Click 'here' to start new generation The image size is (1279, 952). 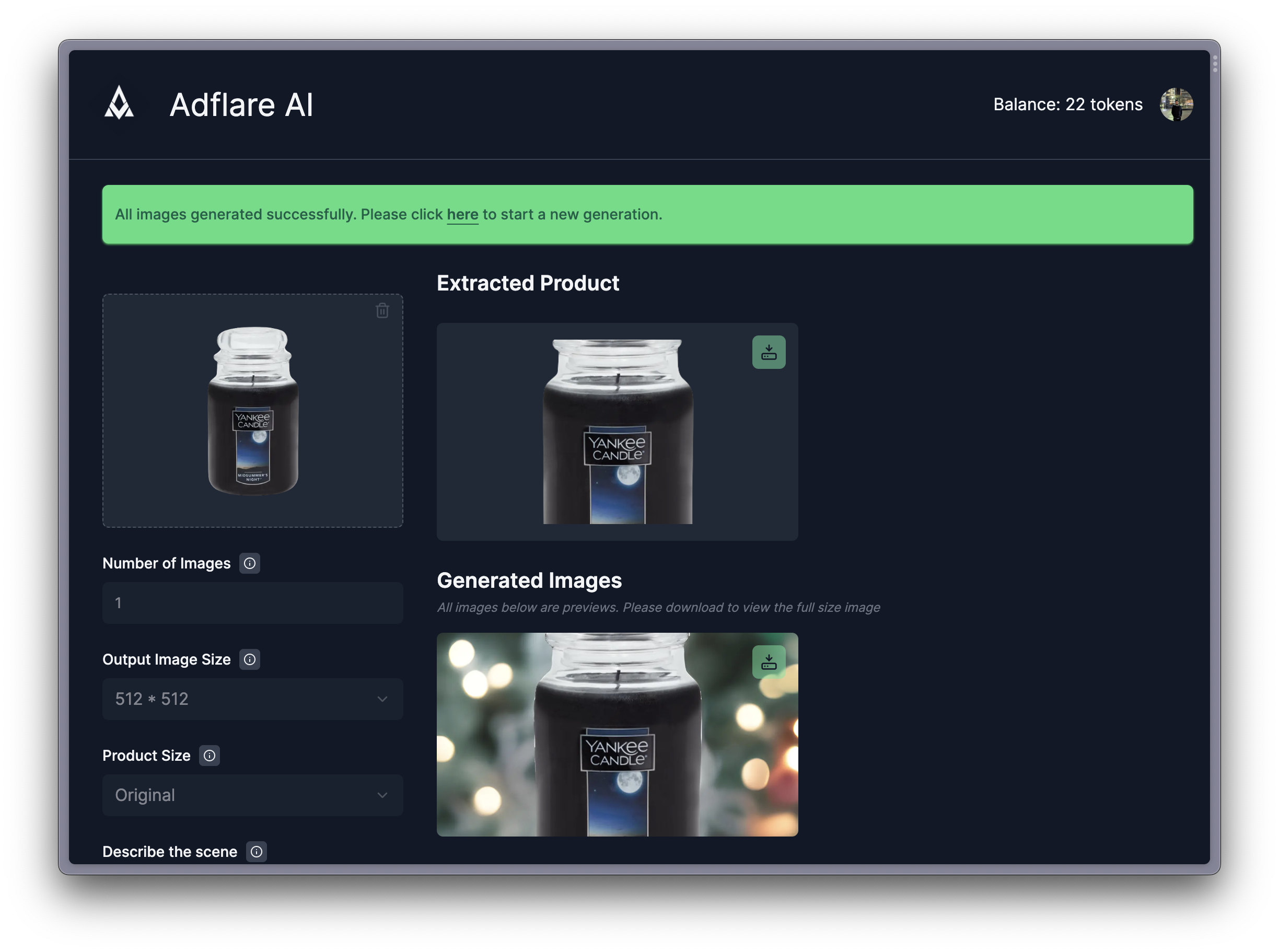pyautogui.click(x=462, y=214)
